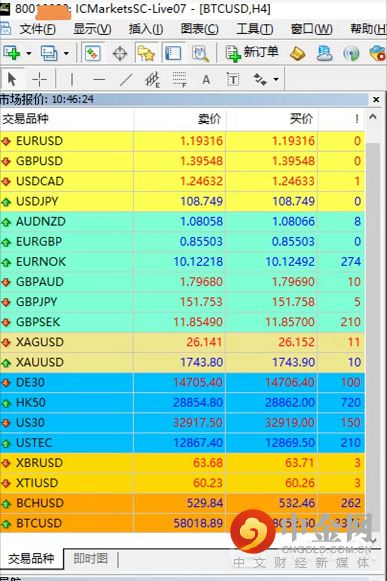Select the EURGBP symbol

39,242
